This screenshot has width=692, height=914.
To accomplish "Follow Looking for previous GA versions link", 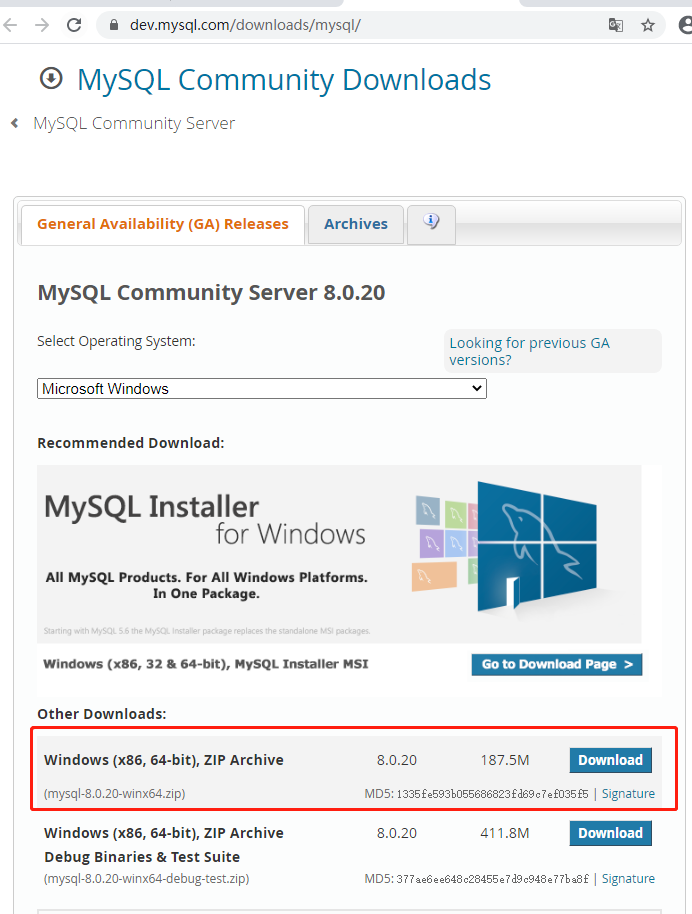I will 529,351.
